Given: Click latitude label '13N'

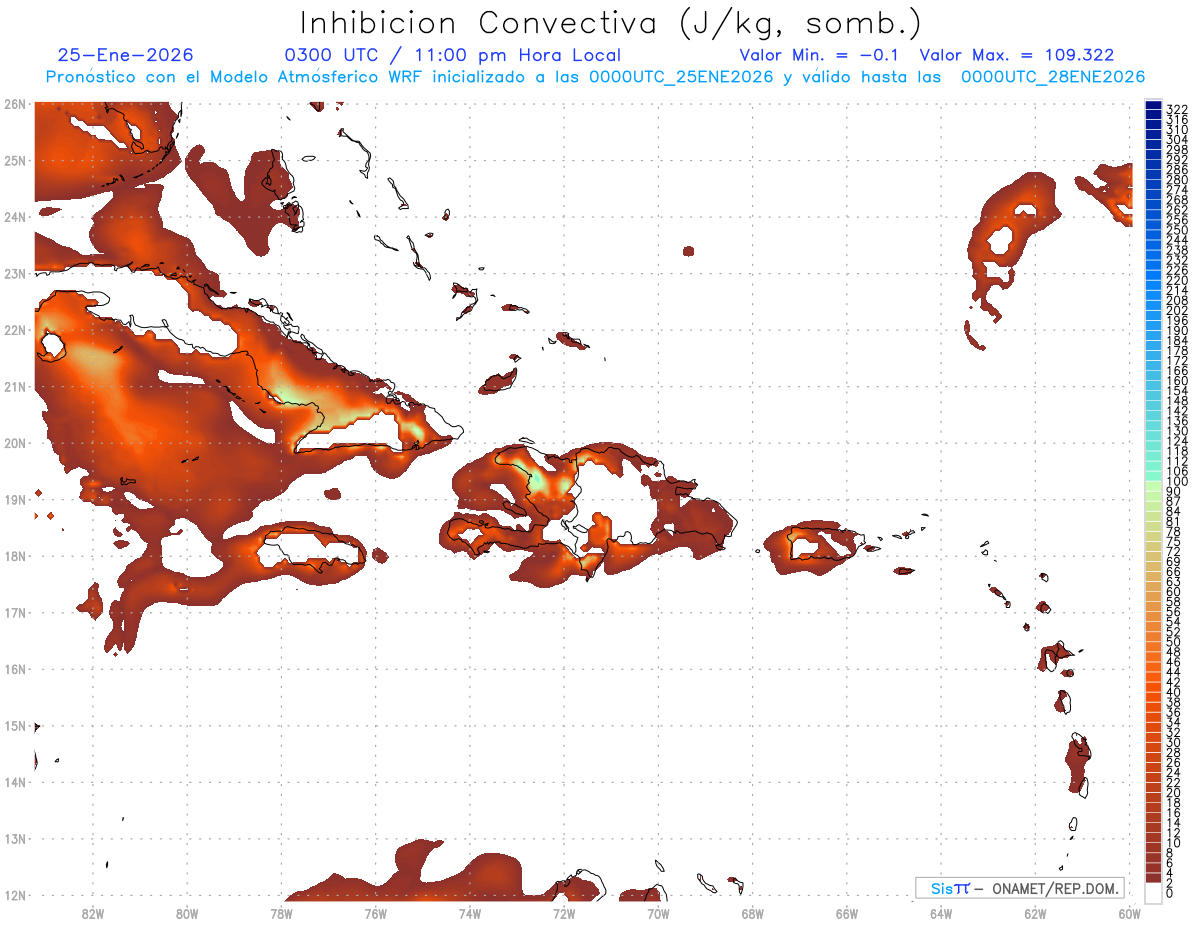Looking at the screenshot, I should [15, 838].
